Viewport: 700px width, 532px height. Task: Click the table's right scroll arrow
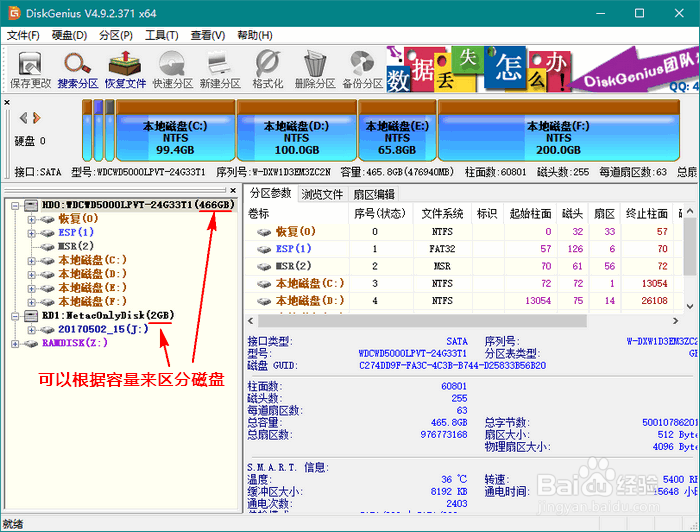coord(675,321)
